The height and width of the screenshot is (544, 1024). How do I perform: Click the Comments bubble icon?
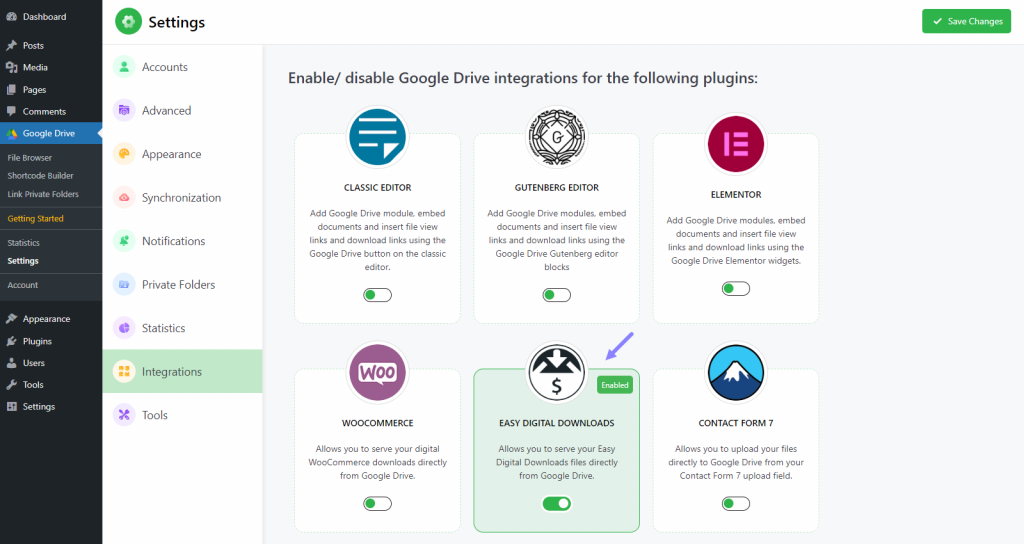pyautogui.click(x=11, y=111)
